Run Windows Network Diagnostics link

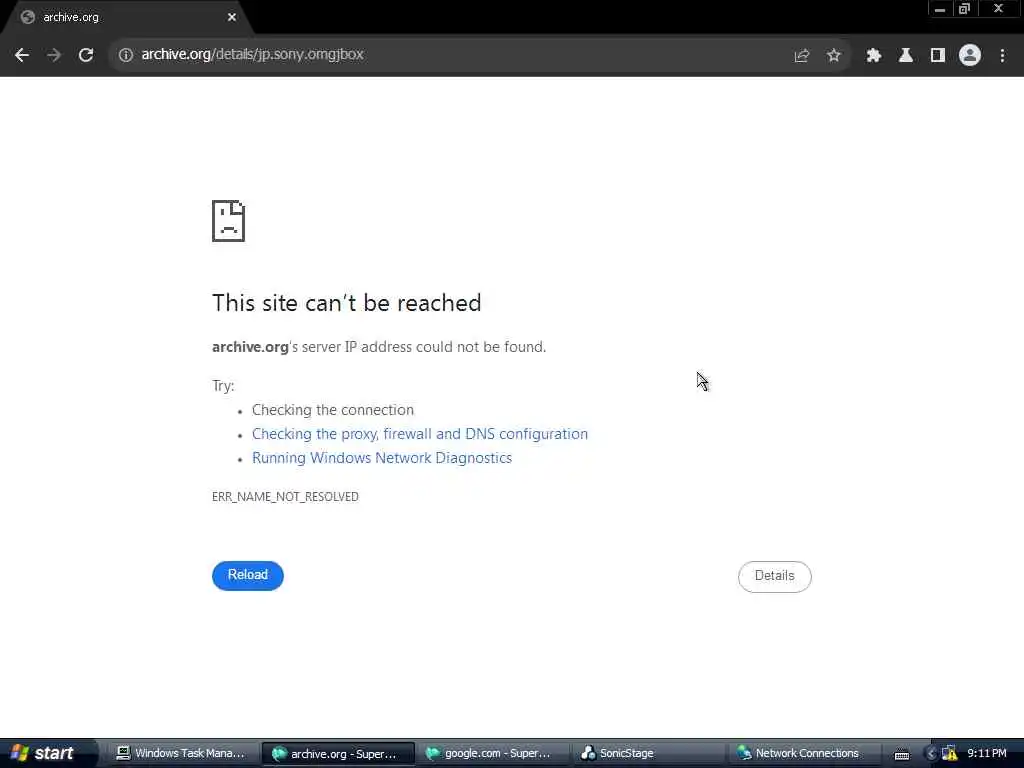(x=382, y=458)
